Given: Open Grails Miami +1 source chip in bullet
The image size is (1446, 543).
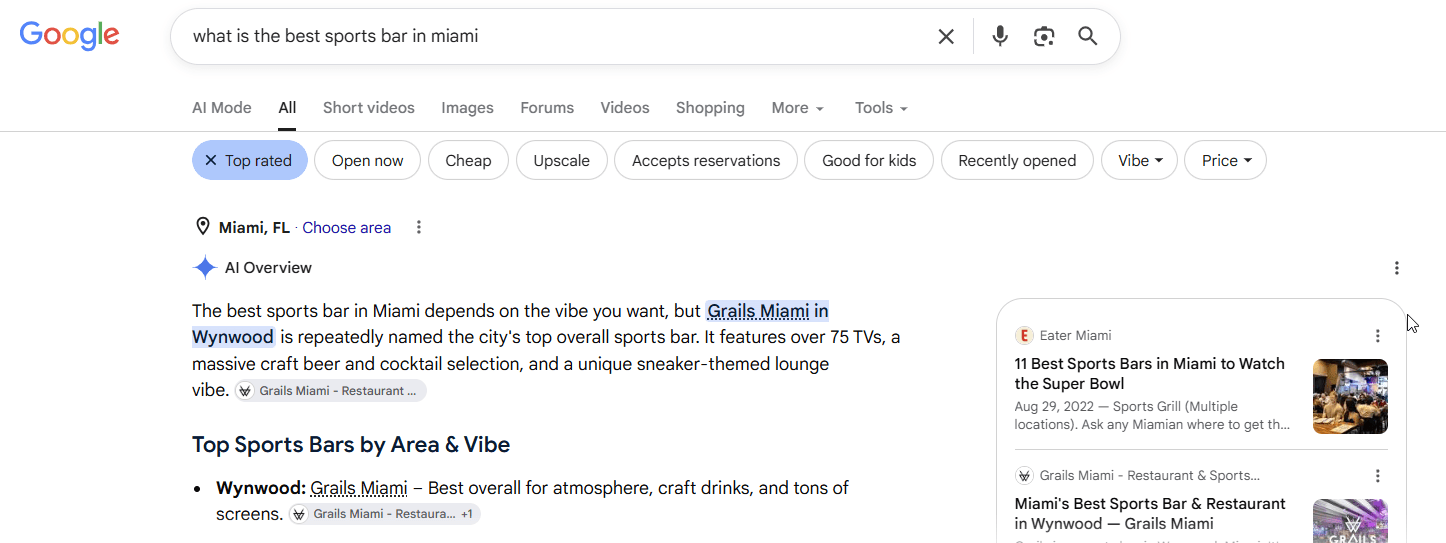Looking at the screenshot, I should coord(385,514).
